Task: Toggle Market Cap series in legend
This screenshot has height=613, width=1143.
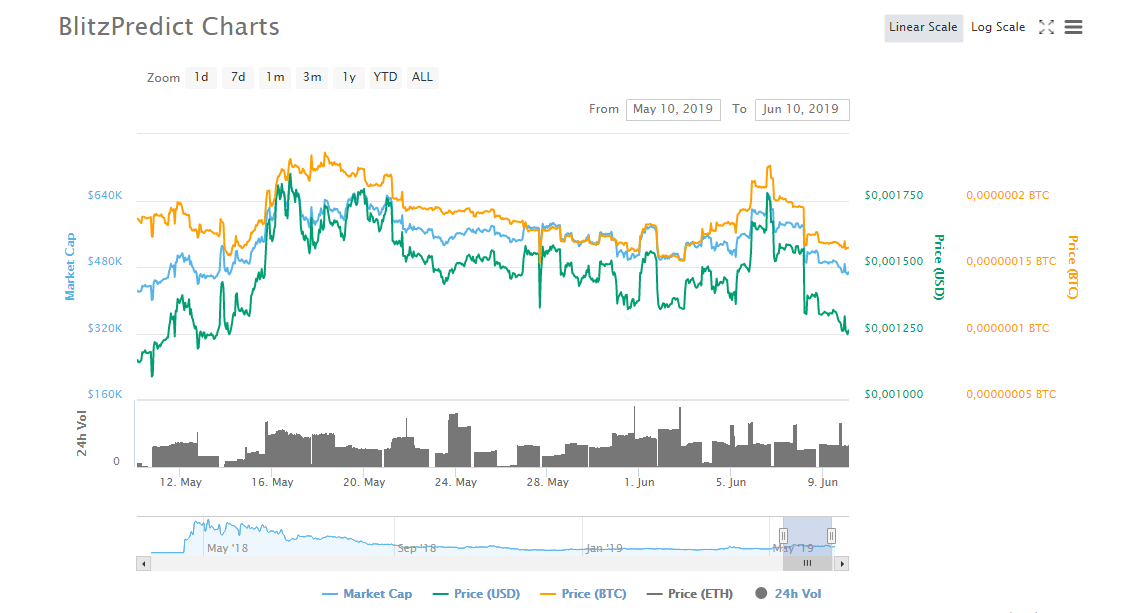Action: click(367, 594)
